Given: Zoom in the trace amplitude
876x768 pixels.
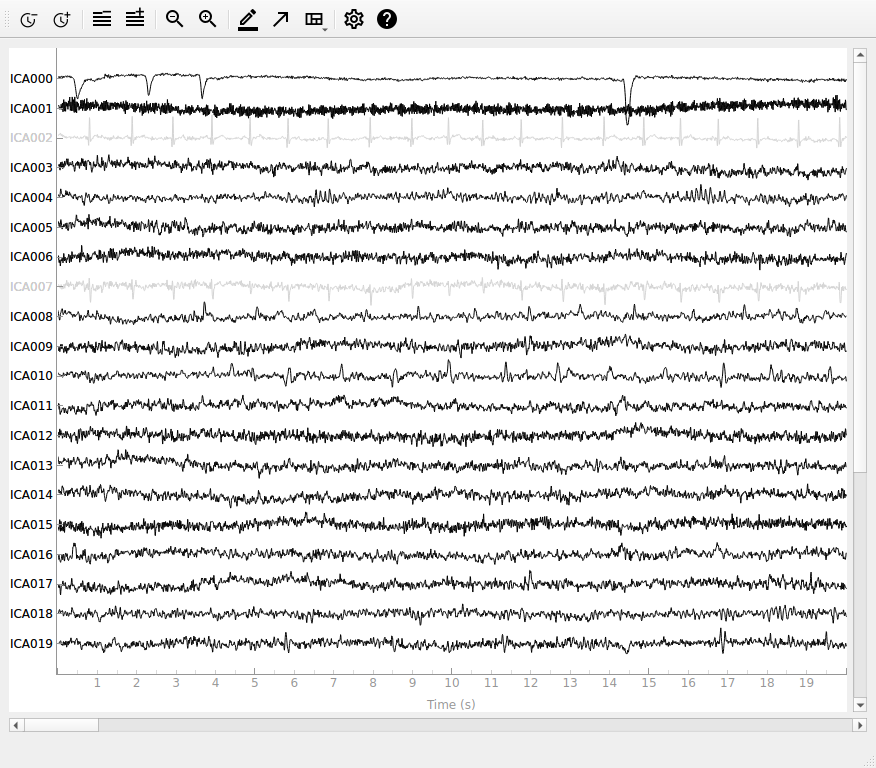Looking at the screenshot, I should point(208,20).
